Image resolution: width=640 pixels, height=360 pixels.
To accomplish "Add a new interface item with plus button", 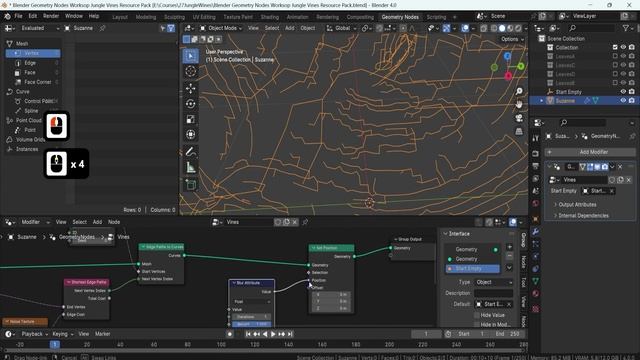I will [x=509, y=247].
